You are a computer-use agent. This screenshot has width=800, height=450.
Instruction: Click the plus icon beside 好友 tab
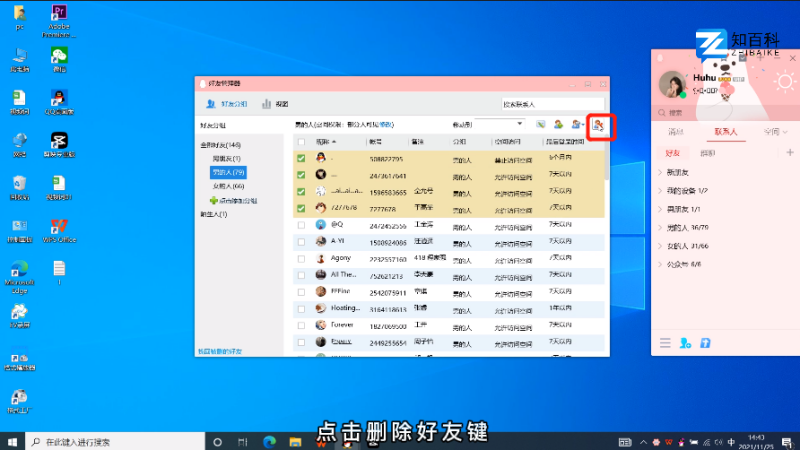pos(790,153)
